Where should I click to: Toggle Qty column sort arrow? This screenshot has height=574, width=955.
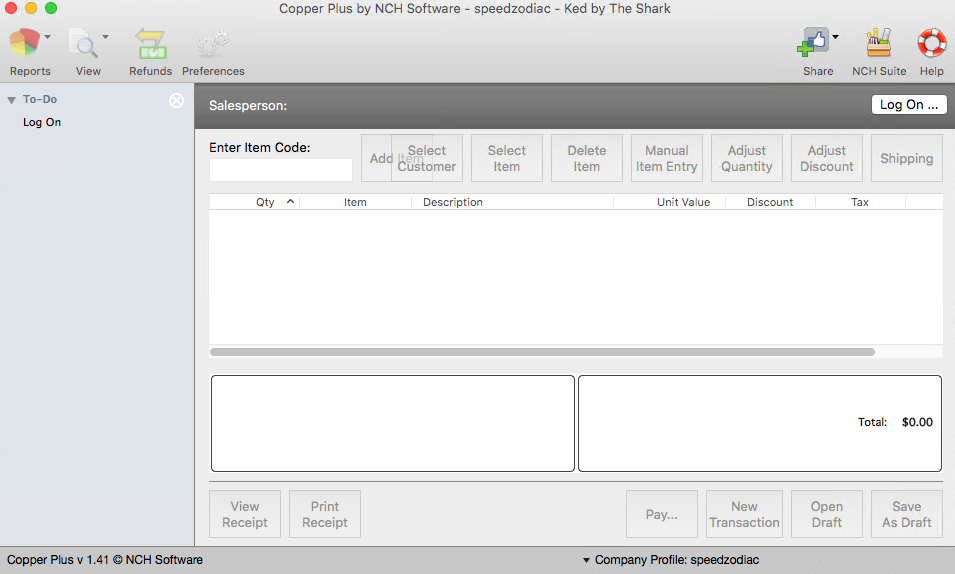(x=291, y=202)
